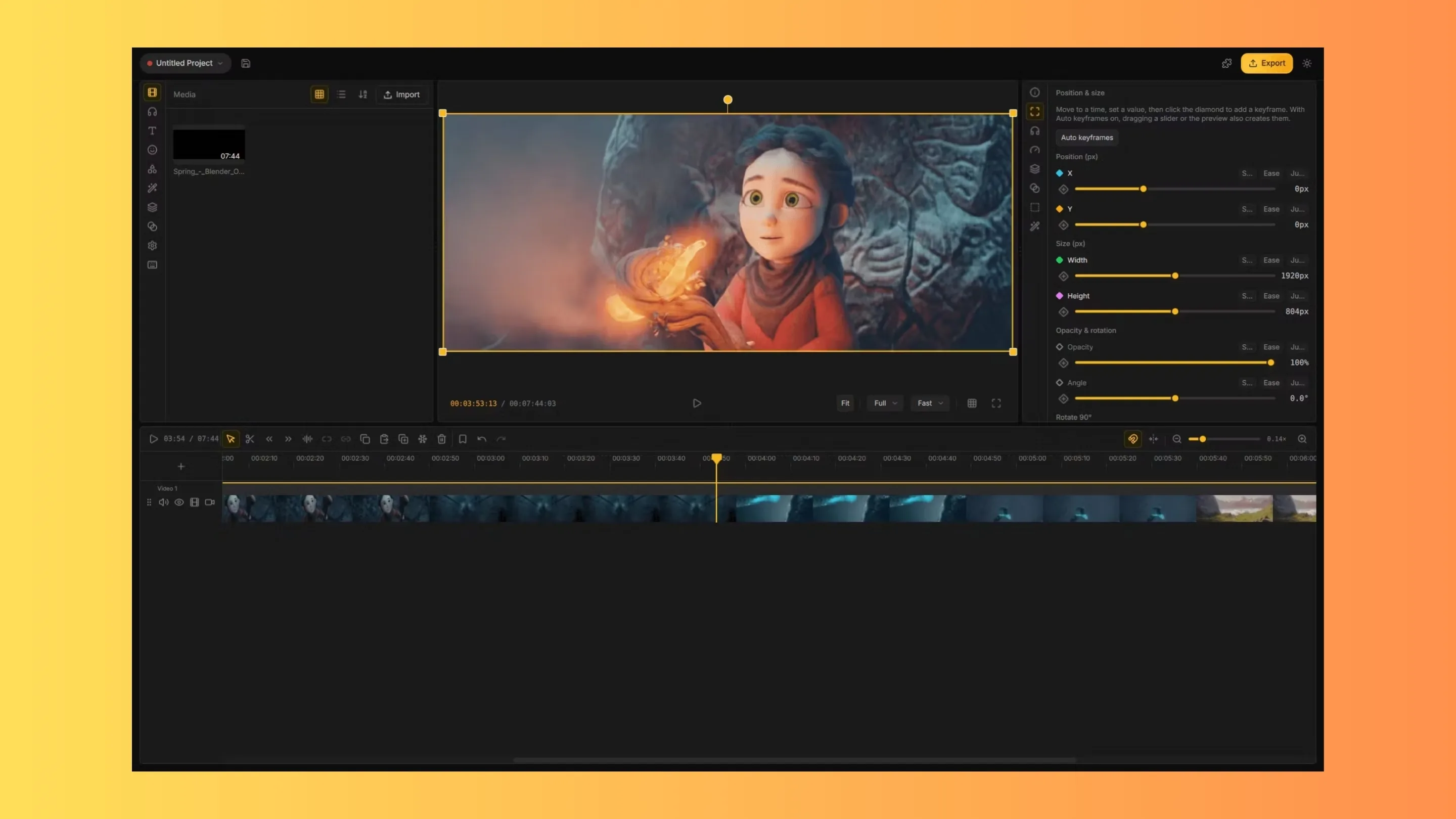Click the timeline zoom in magnifier
The width and height of the screenshot is (1456, 819).
pyautogui.click(x=1302, y=439)
